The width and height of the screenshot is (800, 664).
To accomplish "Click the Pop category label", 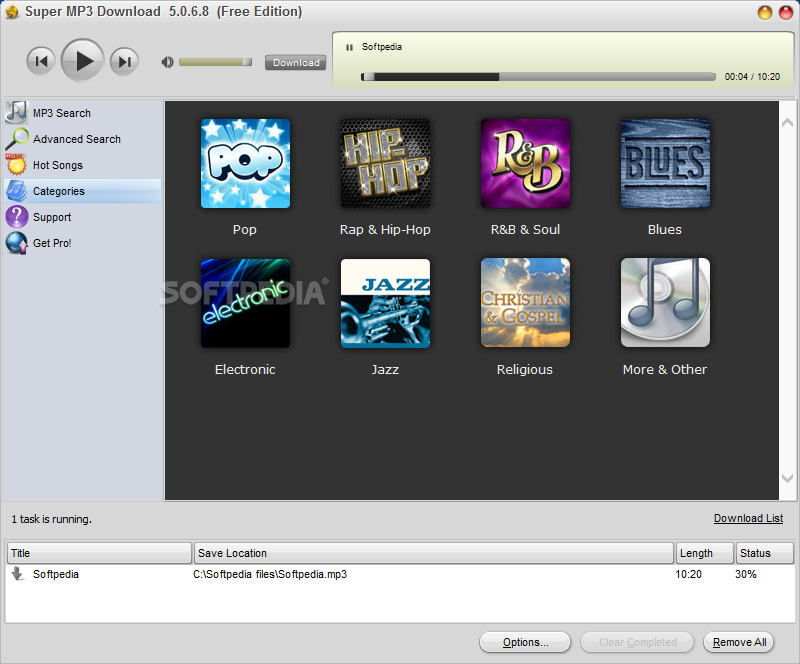I will (x=244, y=230).
